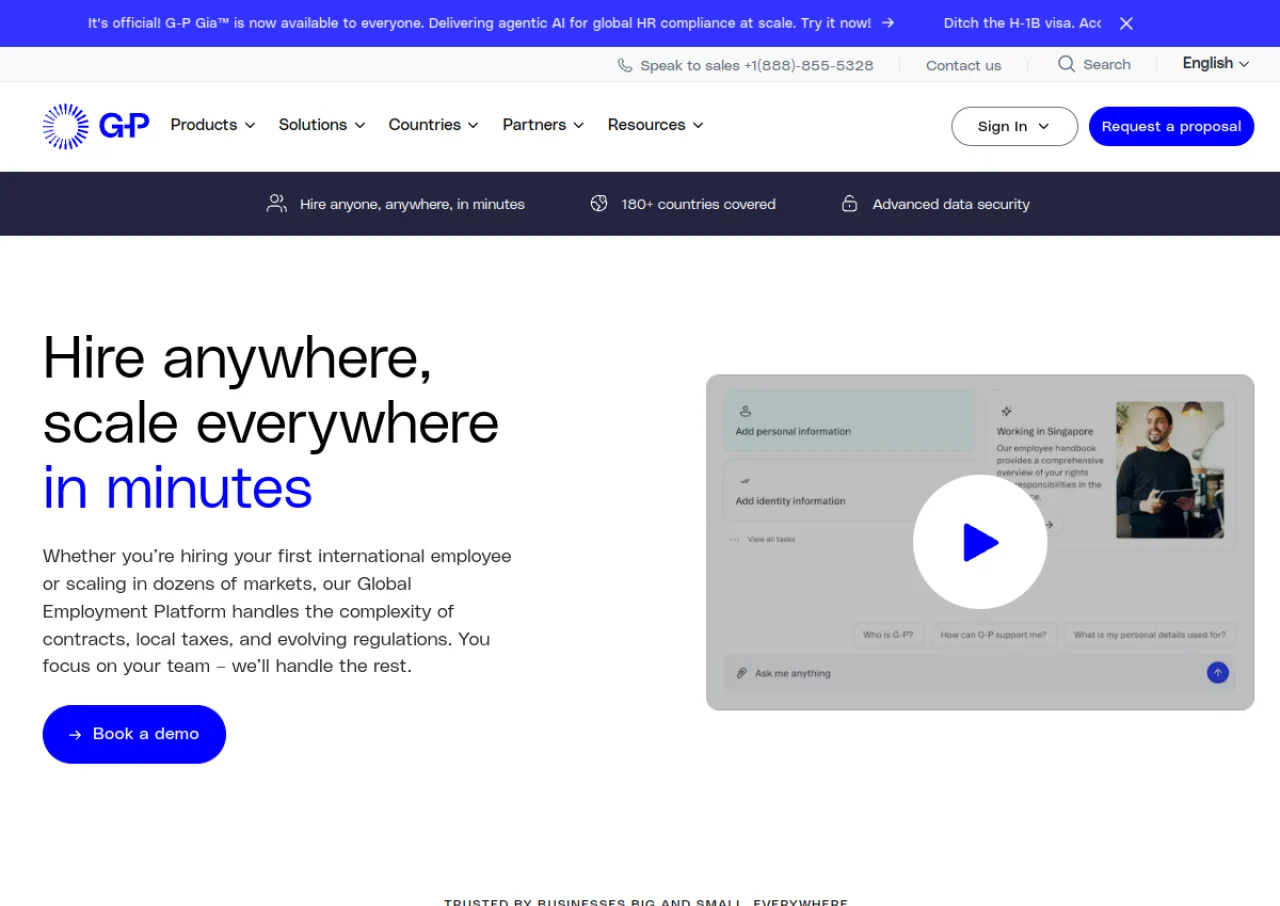Viewport: 1280px width, 906px height.
Task: Click the phone icon beside Speak to sales
Action: click(625, 65)
